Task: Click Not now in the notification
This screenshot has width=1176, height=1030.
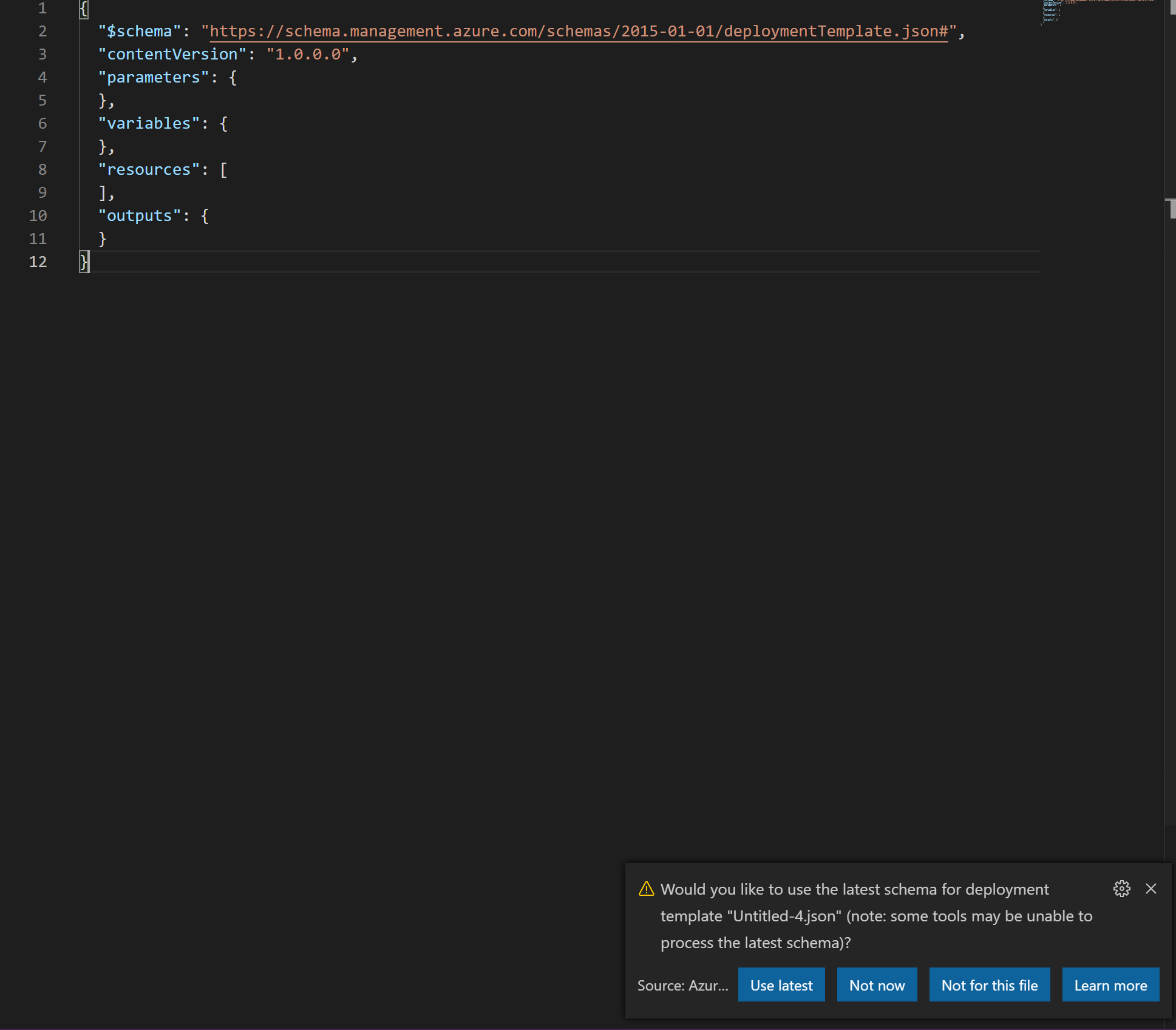Action: click(877, 984)
